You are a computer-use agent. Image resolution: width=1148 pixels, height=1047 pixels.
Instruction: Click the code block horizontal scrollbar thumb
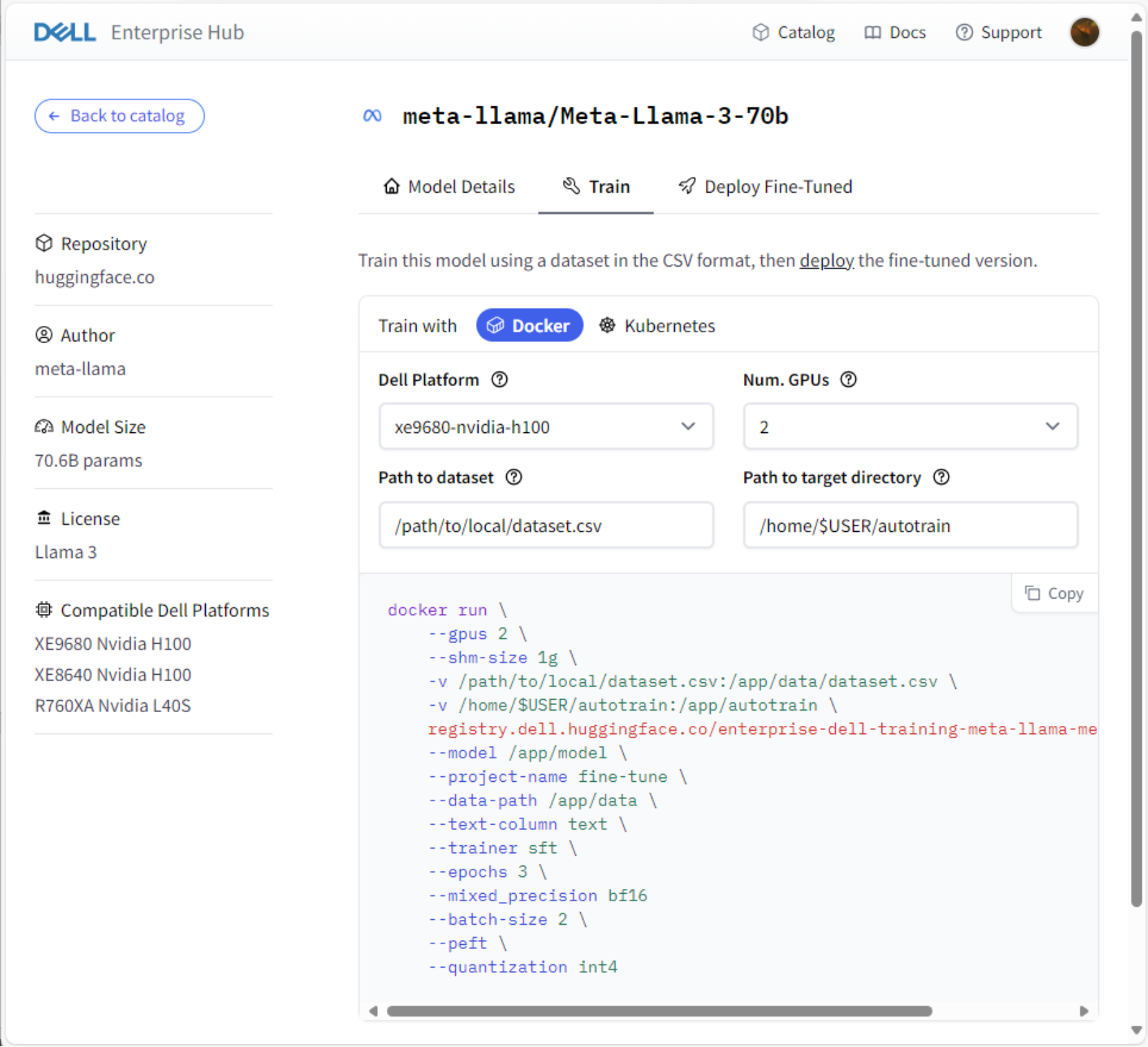pyautogui.click(x=660, y=1011)
